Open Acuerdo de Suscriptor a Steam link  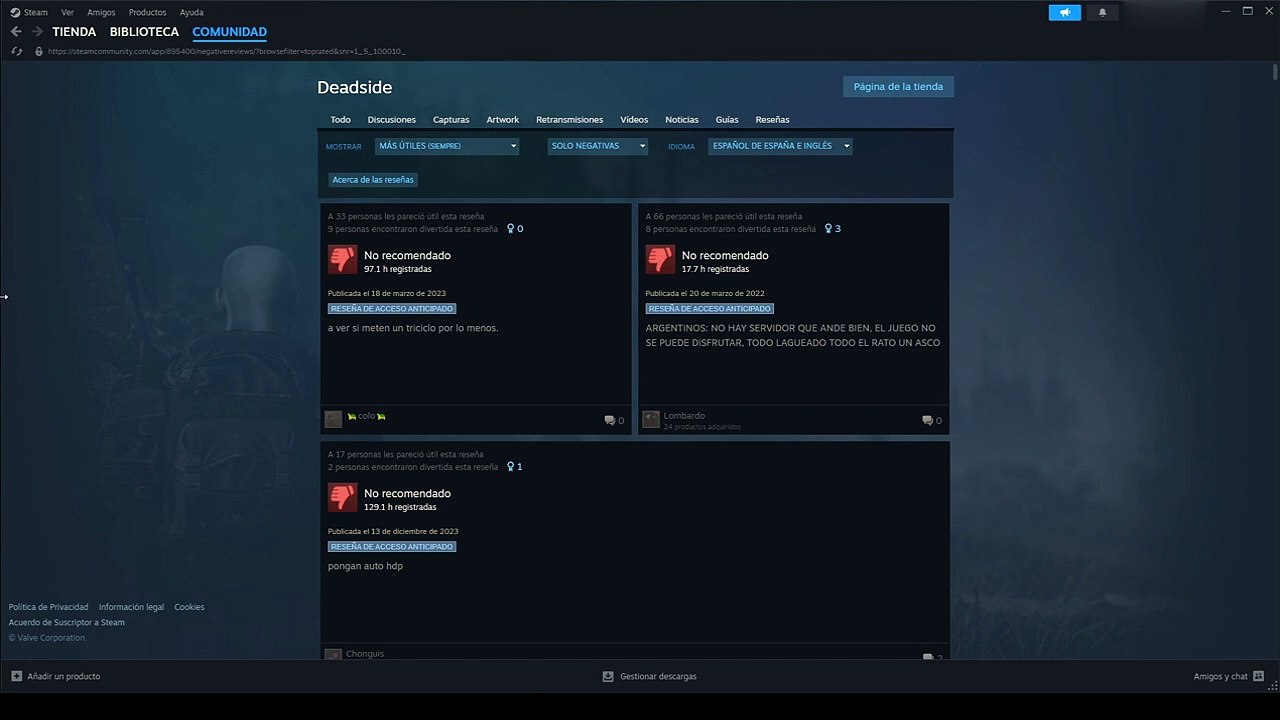pyautogui.click(x=67, y=622)
